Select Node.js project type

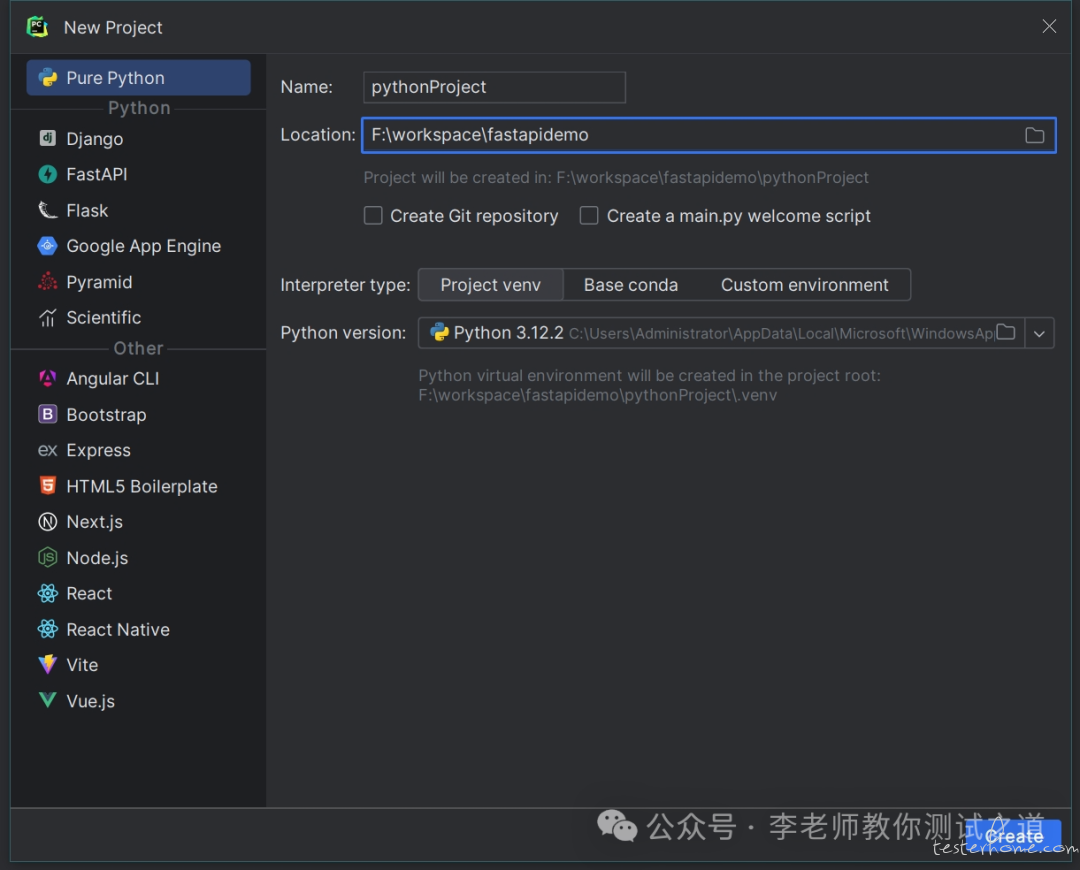point(138,557)
